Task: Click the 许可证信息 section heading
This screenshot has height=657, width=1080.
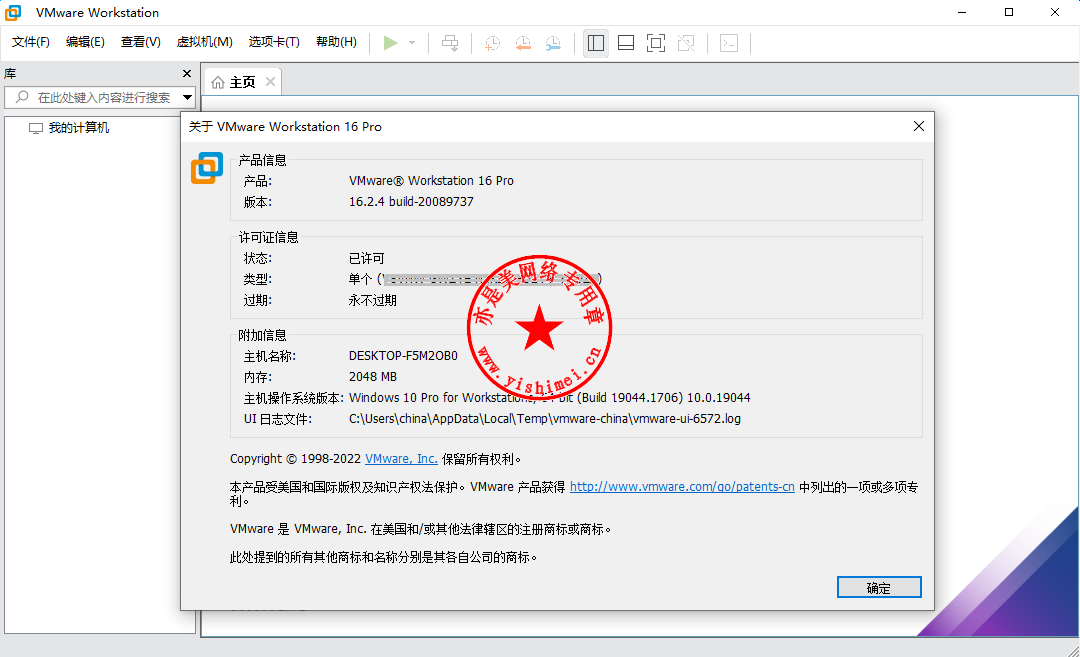Action: 269,238
